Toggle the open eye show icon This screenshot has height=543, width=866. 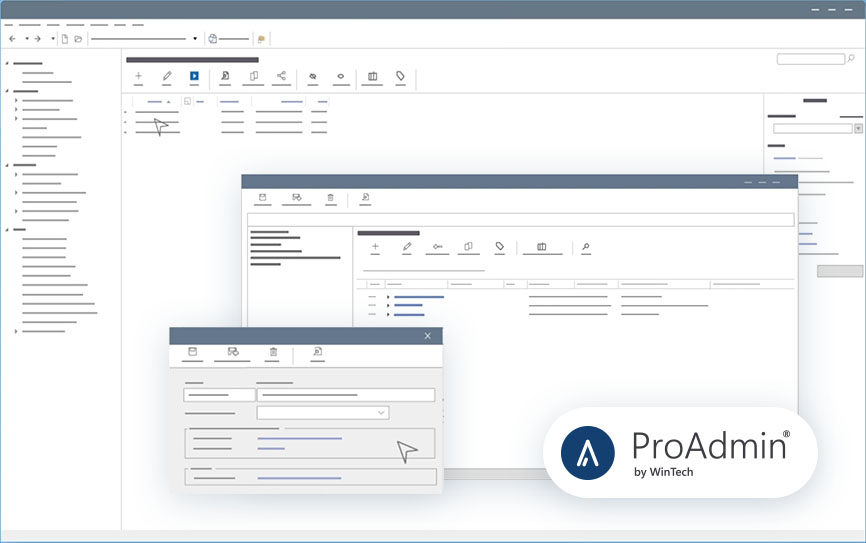(x=341, y=76)
